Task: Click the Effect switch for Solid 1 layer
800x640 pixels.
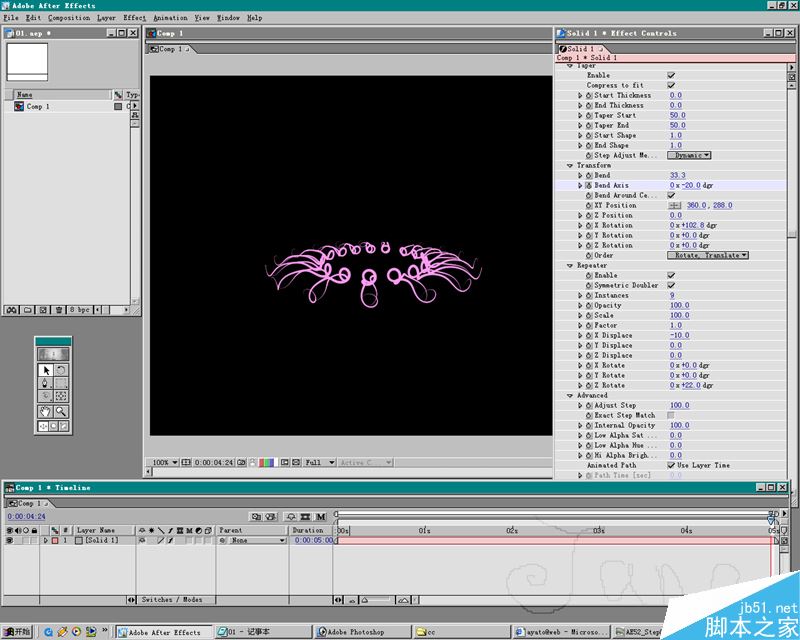Action: click(170, 540)
